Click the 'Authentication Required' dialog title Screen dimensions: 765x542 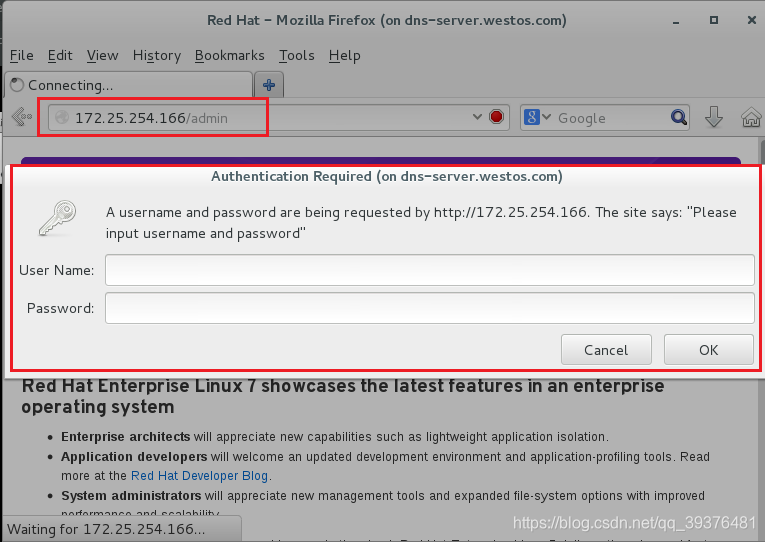tap(386, 176)
